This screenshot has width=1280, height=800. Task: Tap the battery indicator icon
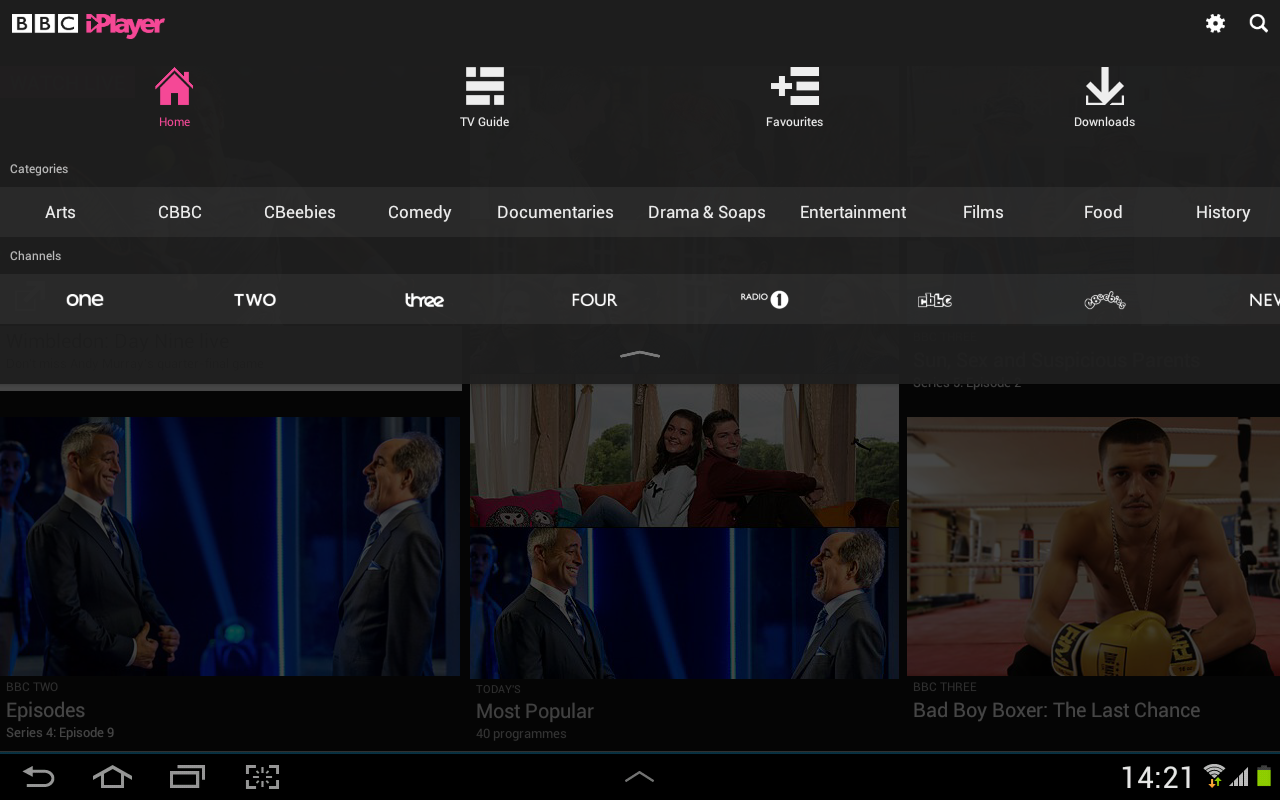(x=1265, y=776)
